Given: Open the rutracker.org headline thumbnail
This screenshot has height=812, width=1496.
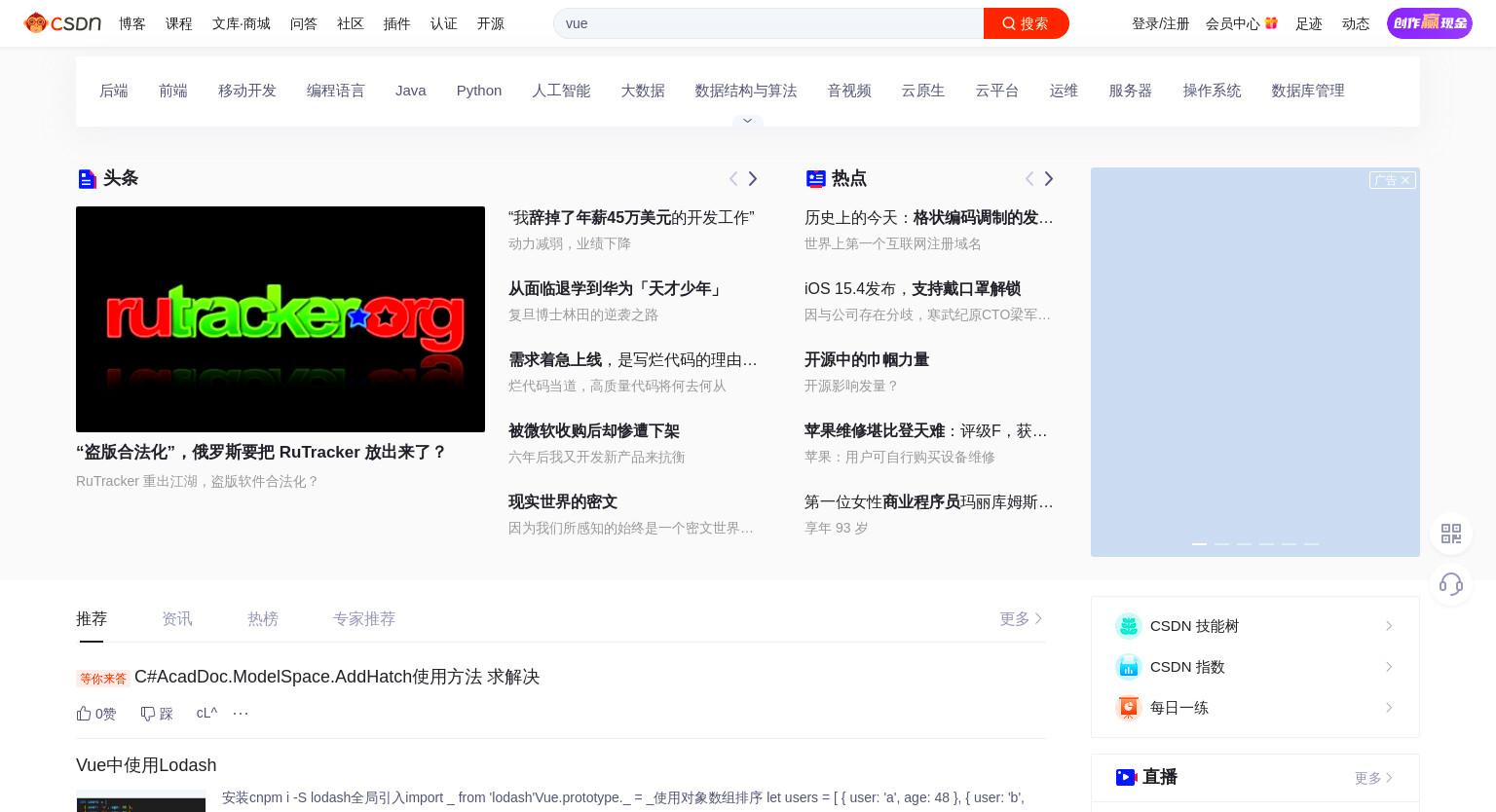Looking at the screenshot, I should pos(280,319).
